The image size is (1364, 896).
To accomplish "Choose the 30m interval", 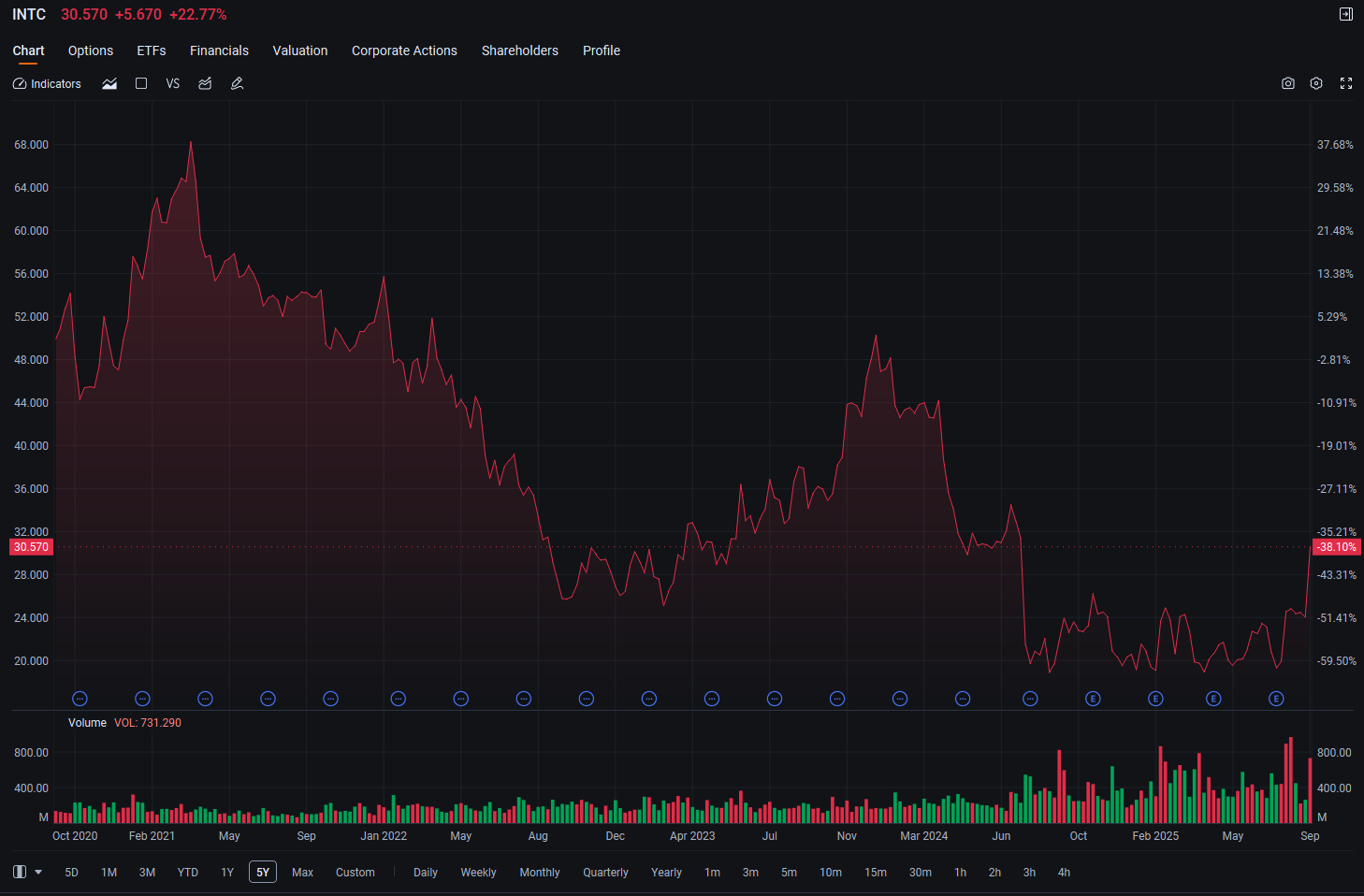I will (921, 873).
